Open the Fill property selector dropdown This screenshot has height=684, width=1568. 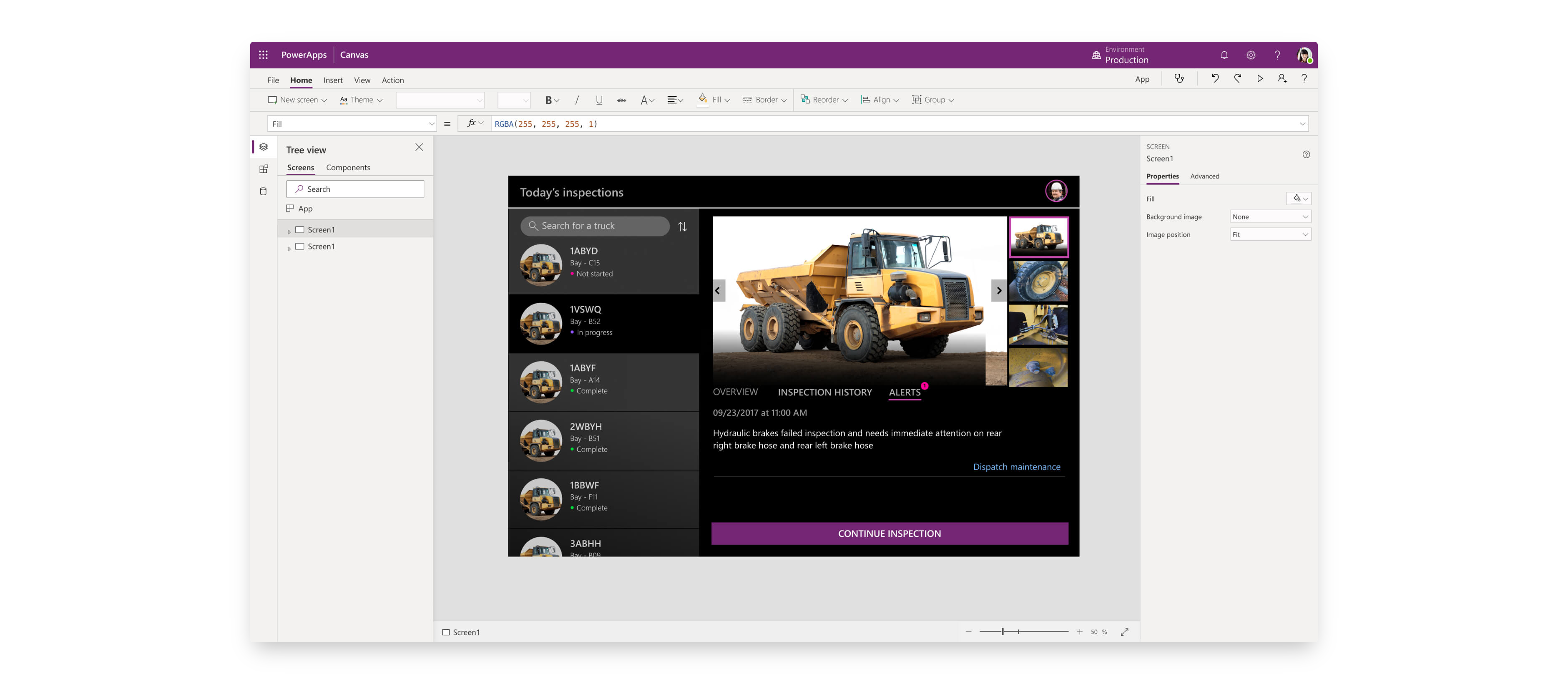pyautogui.click(x=352, y=124)
